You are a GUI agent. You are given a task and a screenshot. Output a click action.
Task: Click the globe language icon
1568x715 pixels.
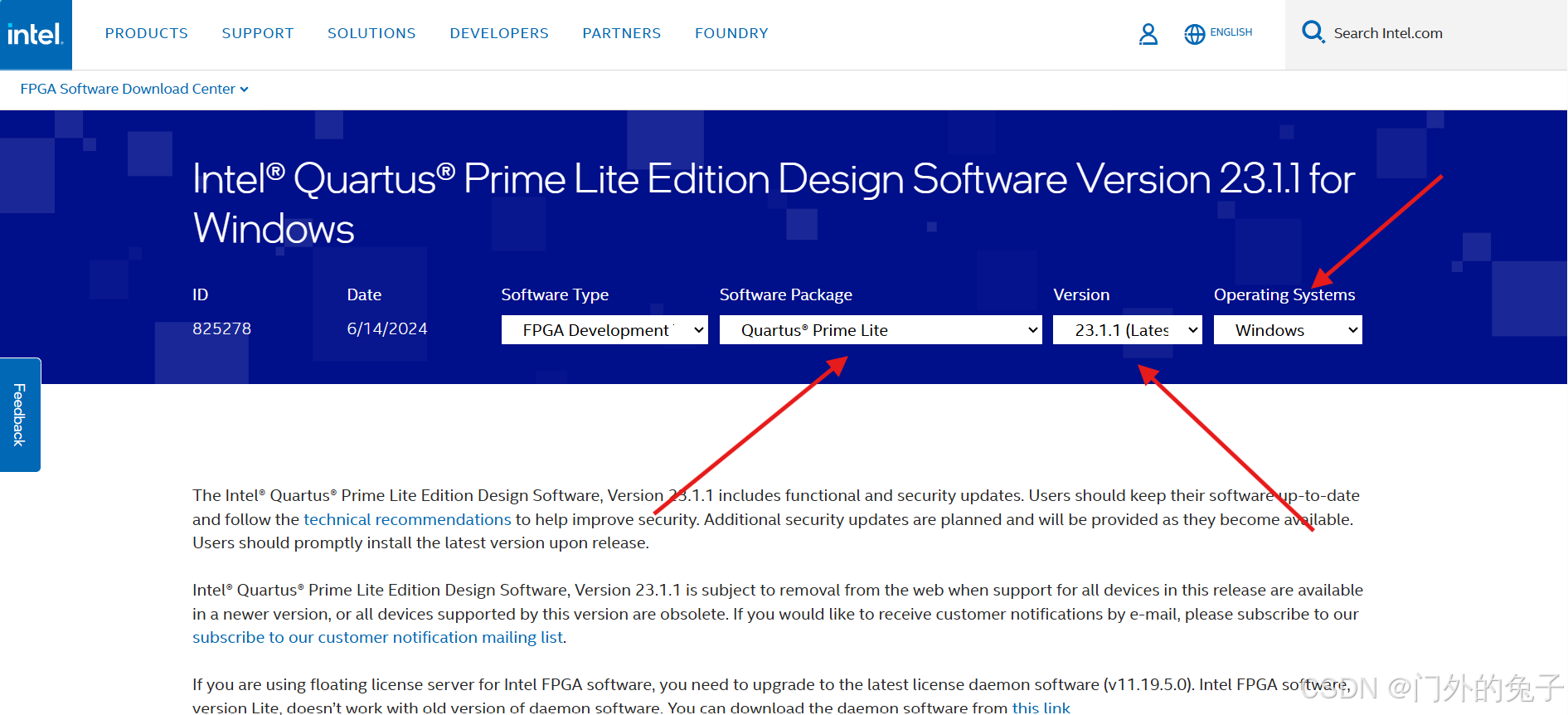click(x=1194, y=34)
